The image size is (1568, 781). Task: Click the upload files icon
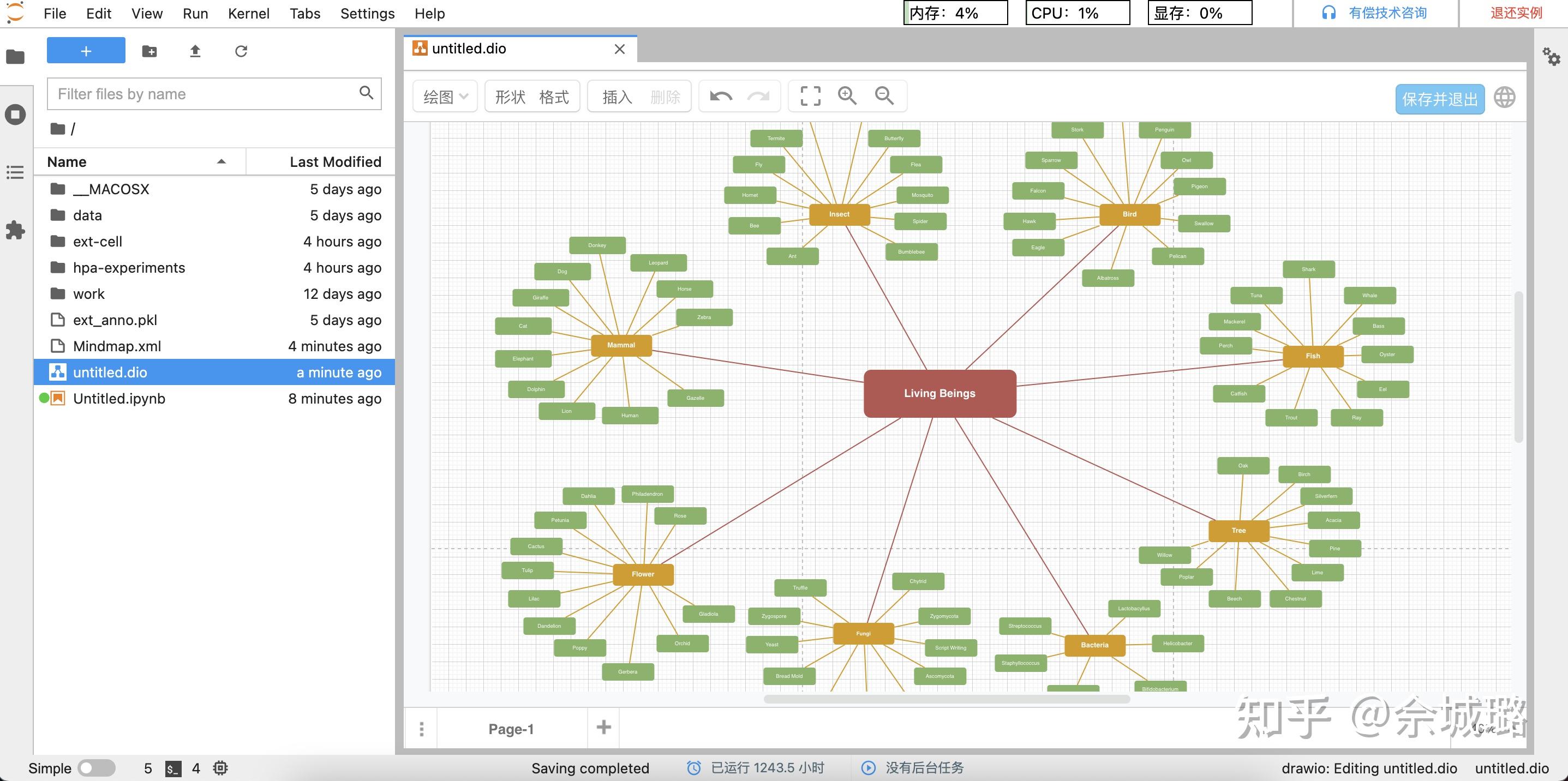coord(195,51)
